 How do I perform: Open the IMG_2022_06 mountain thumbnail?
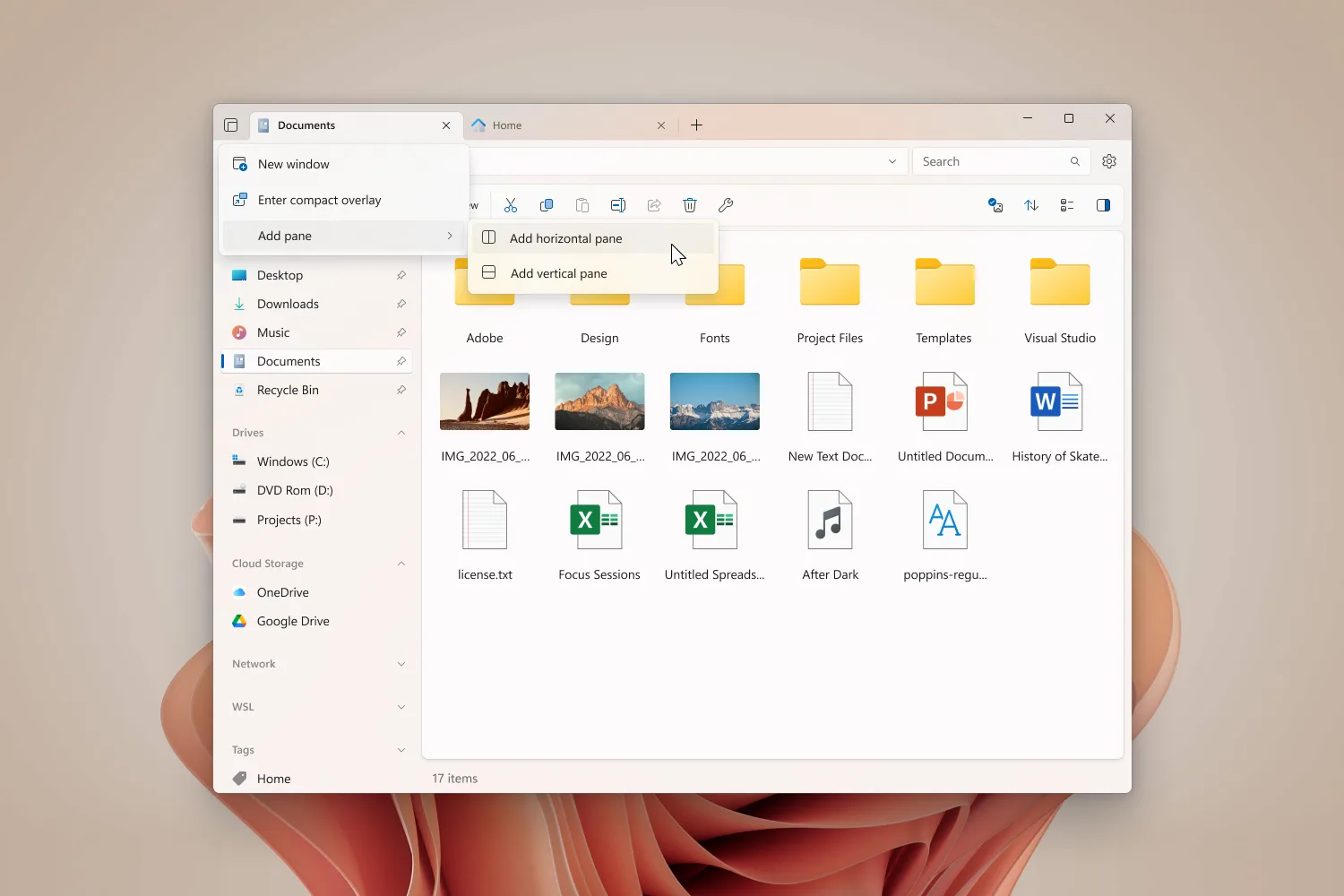pos(599,401)
